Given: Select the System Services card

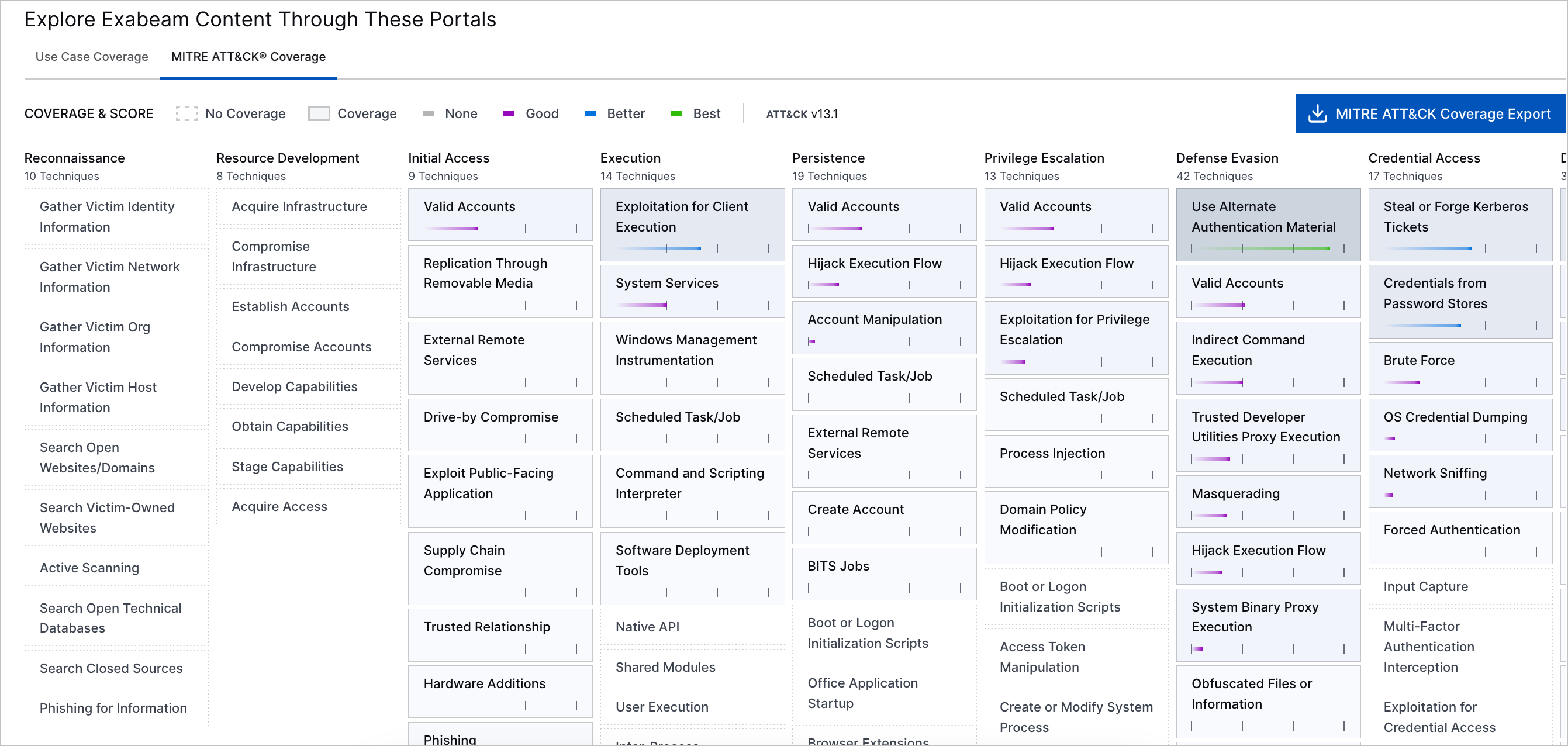Looking at the screenshot, I should (x=693, y=292).
